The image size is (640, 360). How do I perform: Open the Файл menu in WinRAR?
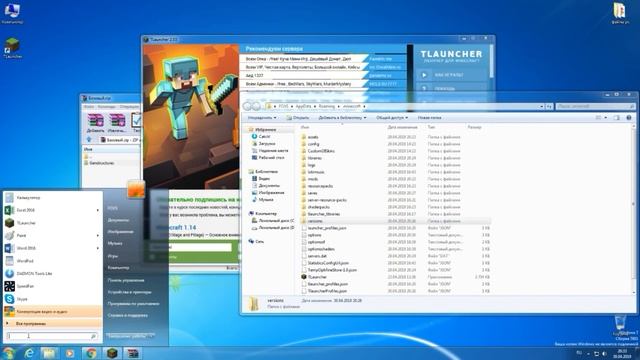coord(89,107)
